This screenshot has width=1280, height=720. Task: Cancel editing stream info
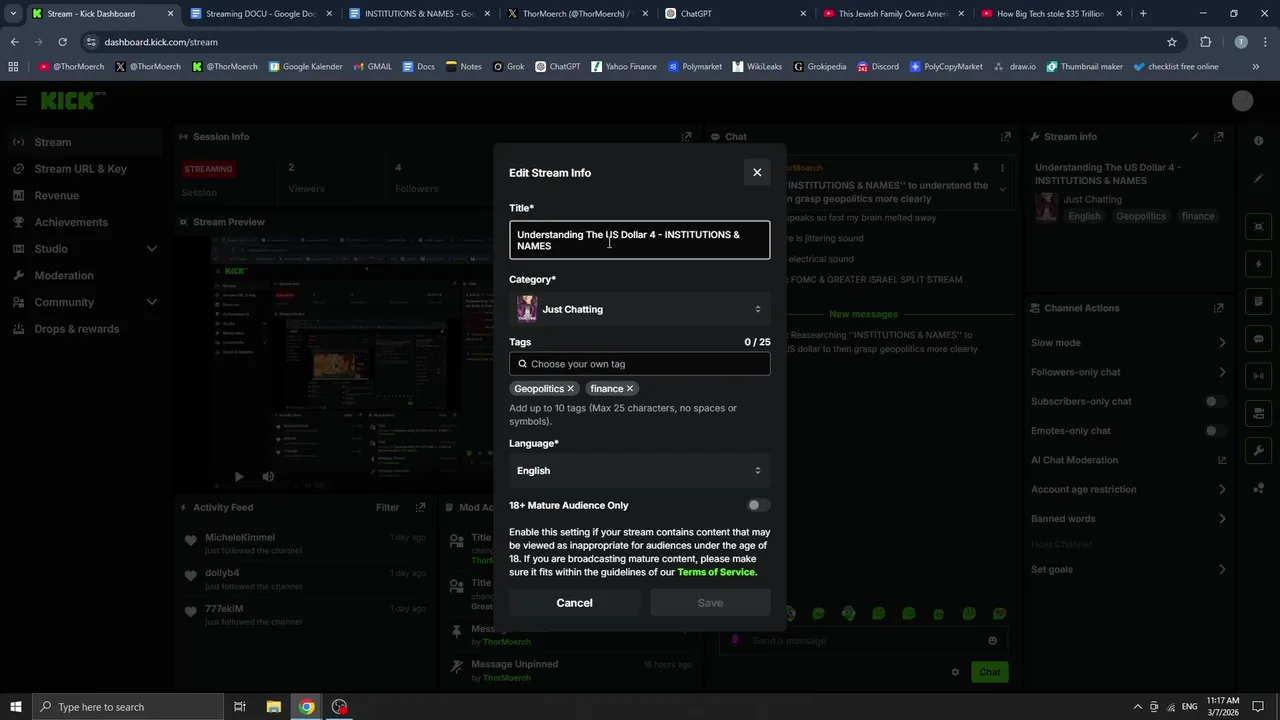(574, 603)
